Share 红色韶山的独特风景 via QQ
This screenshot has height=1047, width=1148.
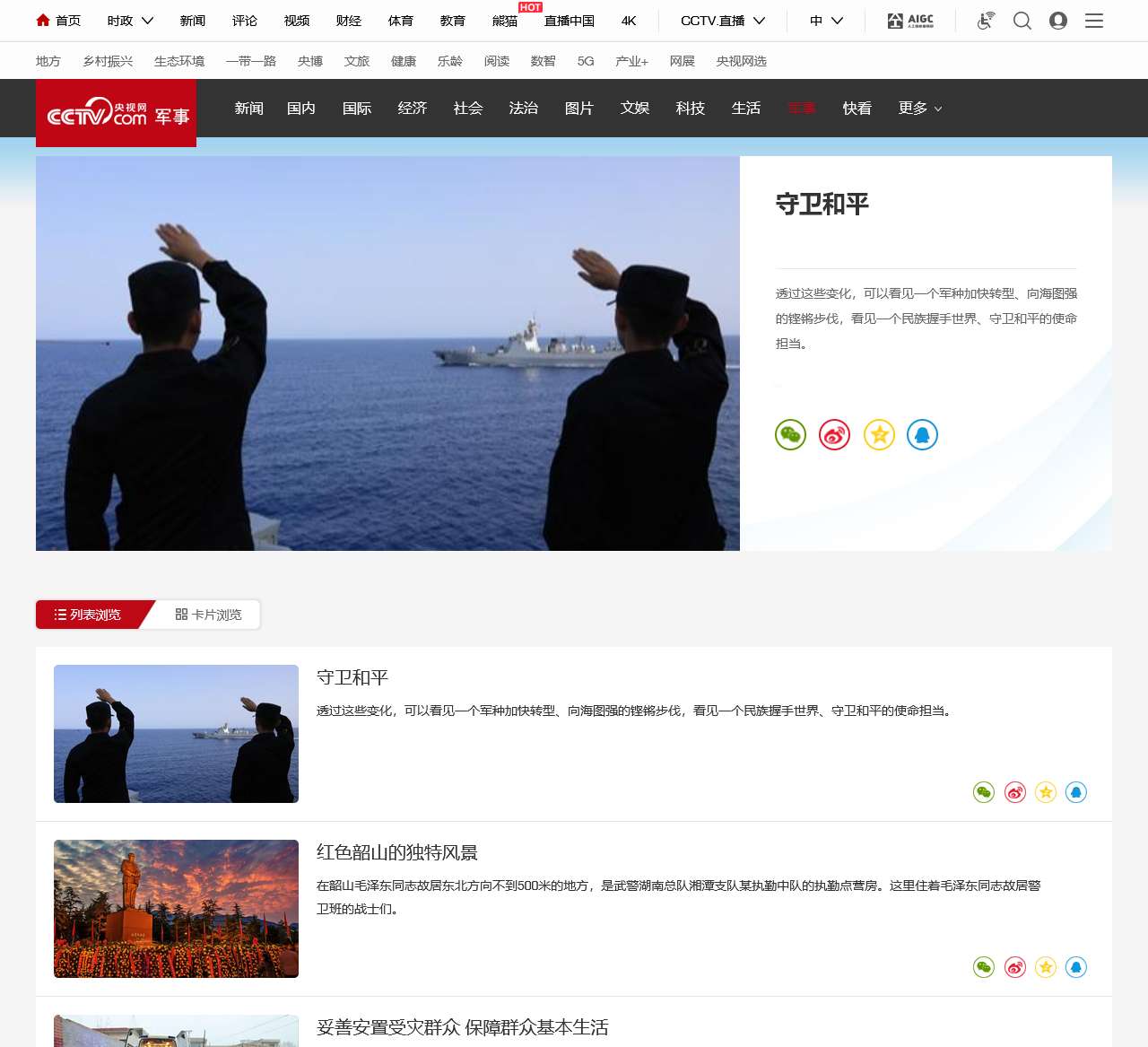[x=1076, y=967]
